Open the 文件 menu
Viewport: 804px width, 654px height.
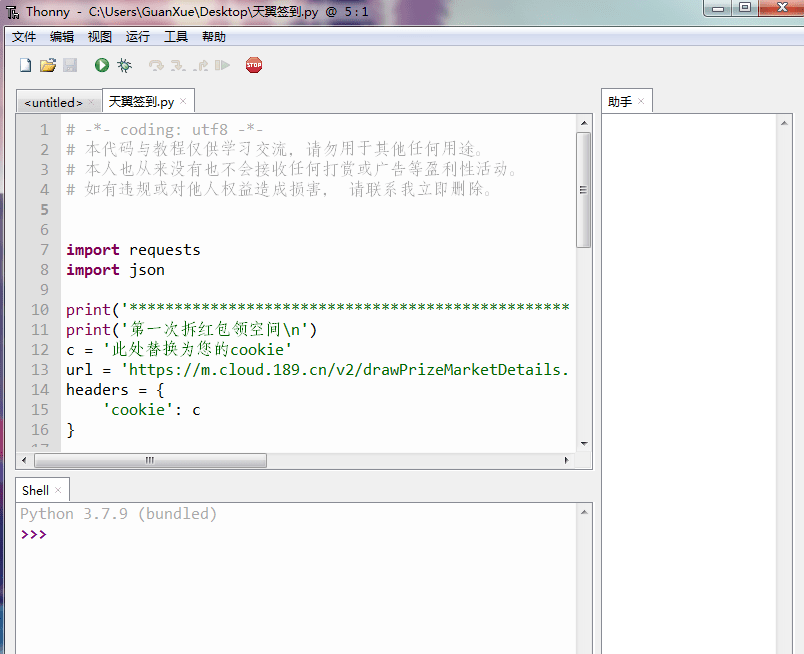coord(24,37)
